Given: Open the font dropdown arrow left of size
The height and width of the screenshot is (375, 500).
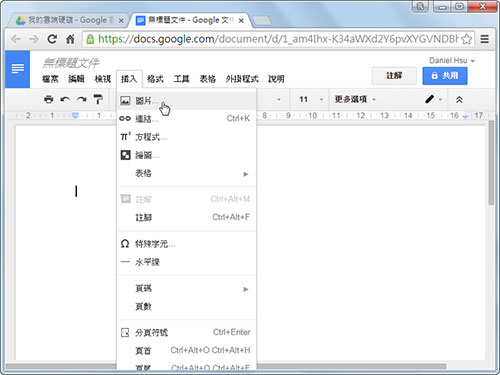Looking at the screenshot, I should click(279, 99).
